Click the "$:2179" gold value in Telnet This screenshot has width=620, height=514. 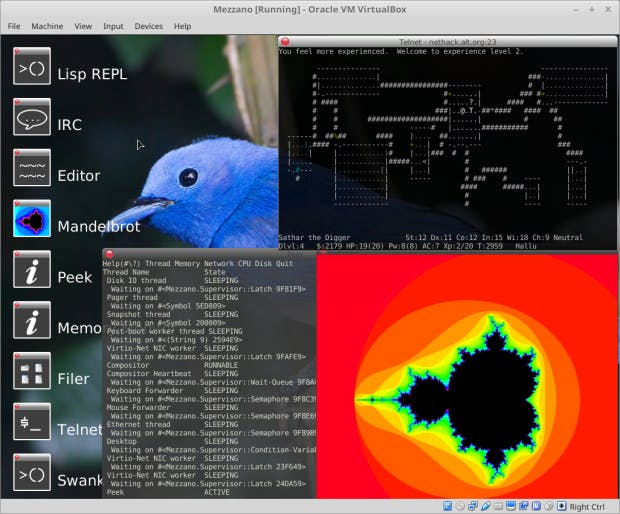tap(329, 246)
